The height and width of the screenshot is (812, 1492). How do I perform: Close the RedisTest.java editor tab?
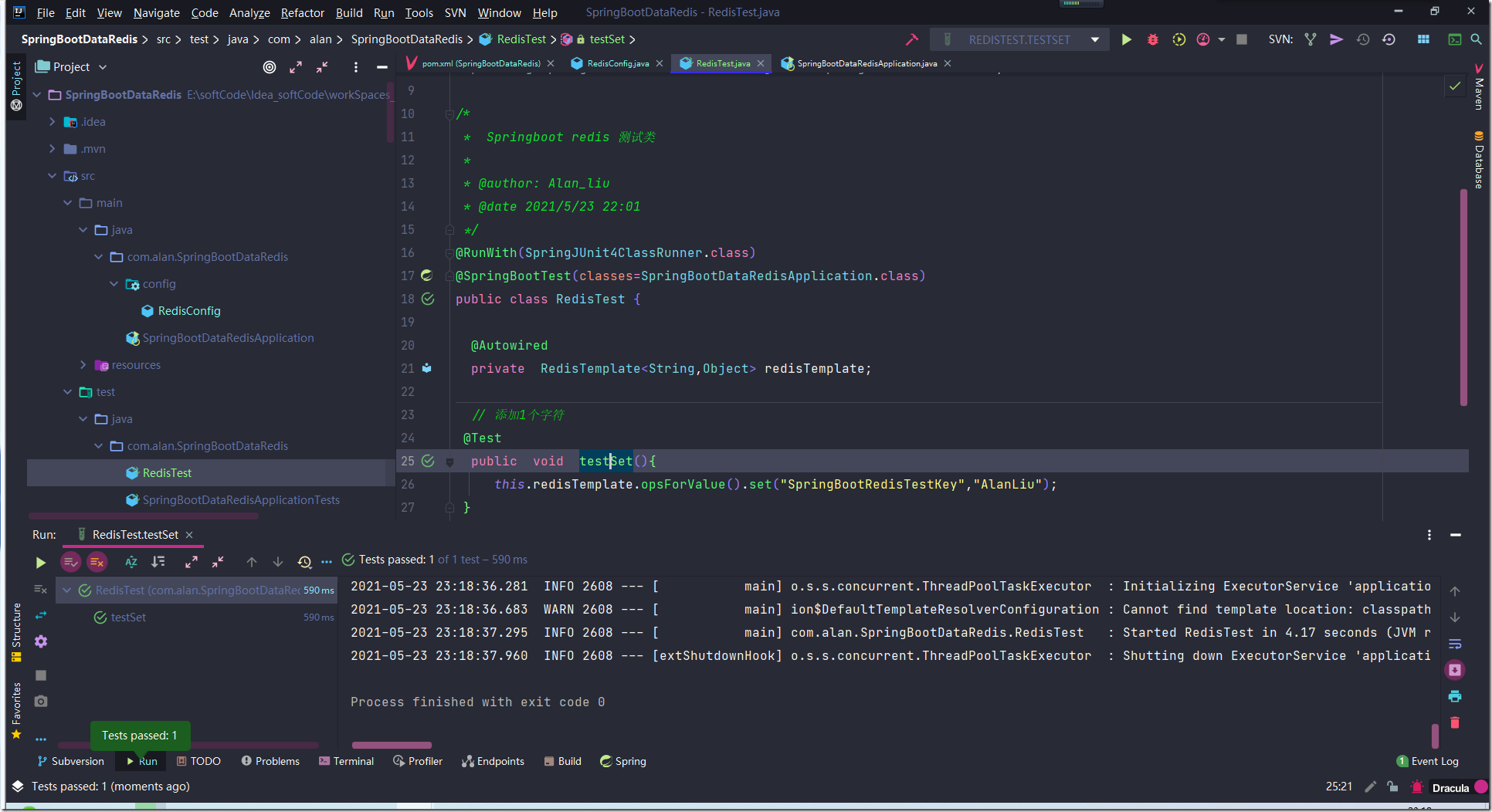pos(761,63)
